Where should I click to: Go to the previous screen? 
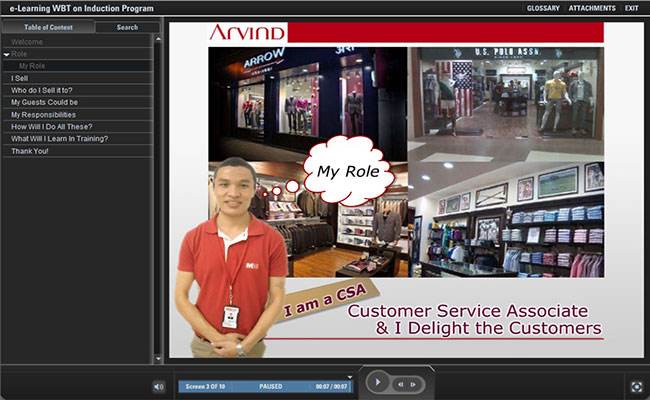(401, 384)
